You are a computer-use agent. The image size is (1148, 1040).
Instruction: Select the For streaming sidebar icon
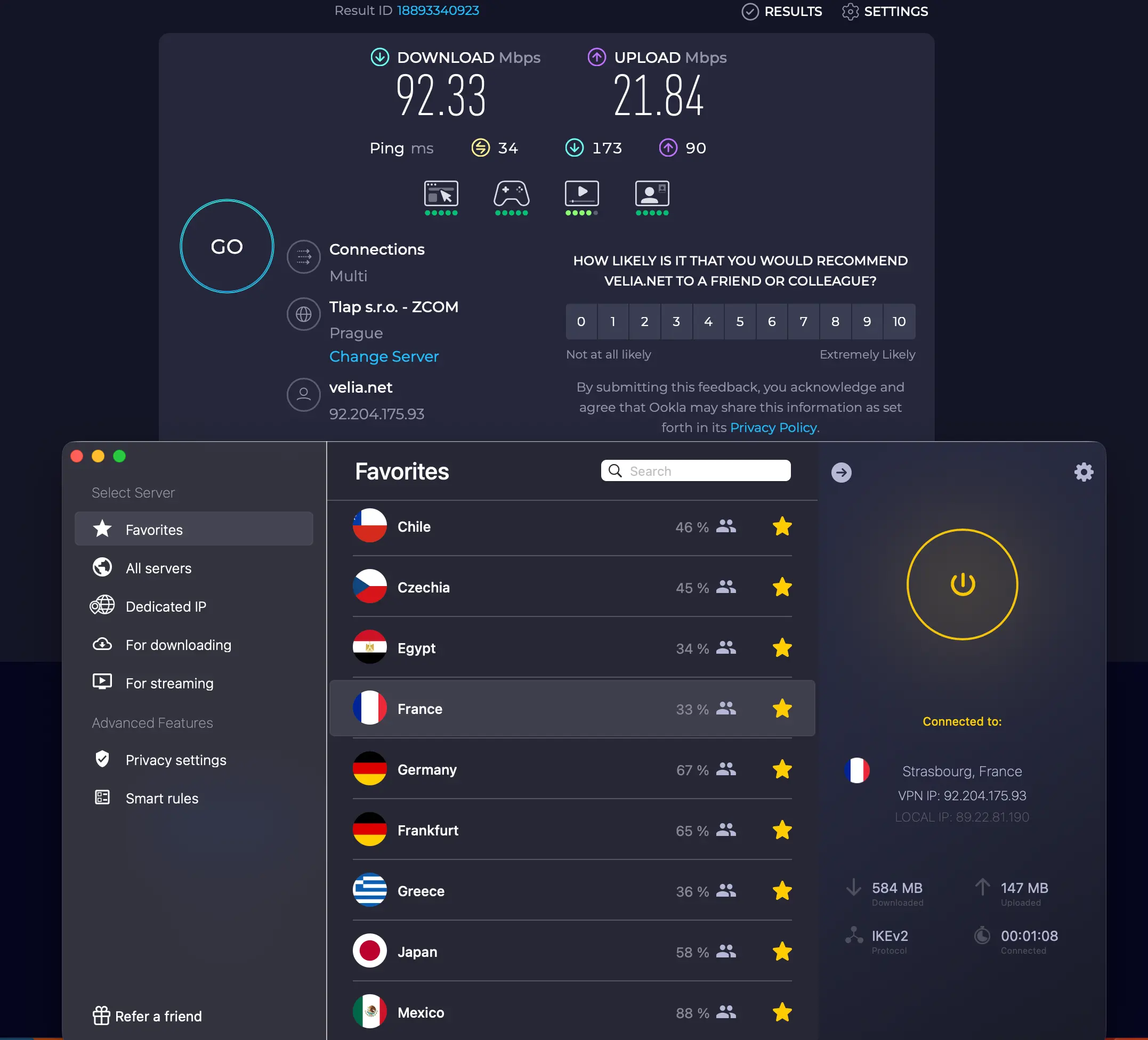pyautogui.click(x=102, y=682)
